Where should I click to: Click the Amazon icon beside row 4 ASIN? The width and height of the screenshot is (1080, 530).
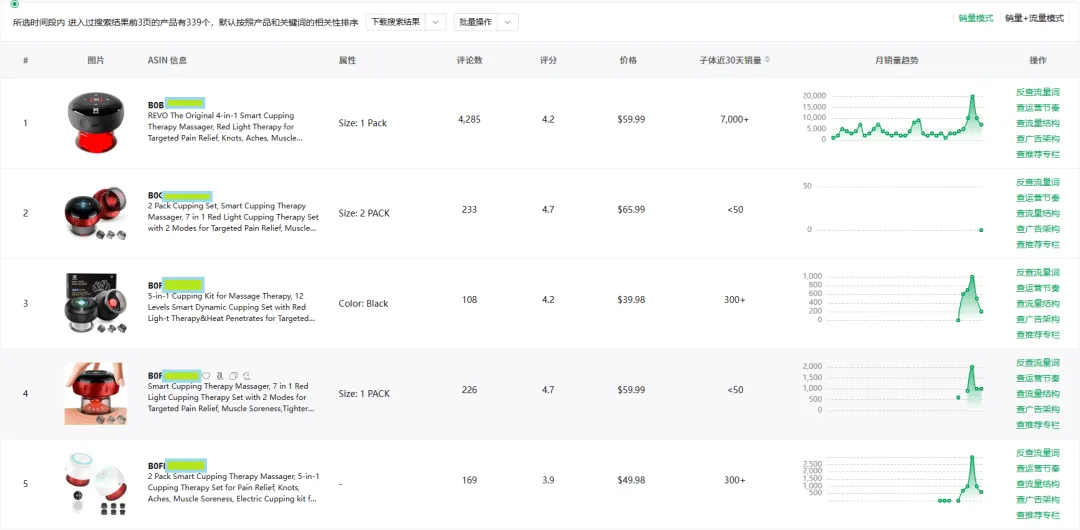pos(220,376)
